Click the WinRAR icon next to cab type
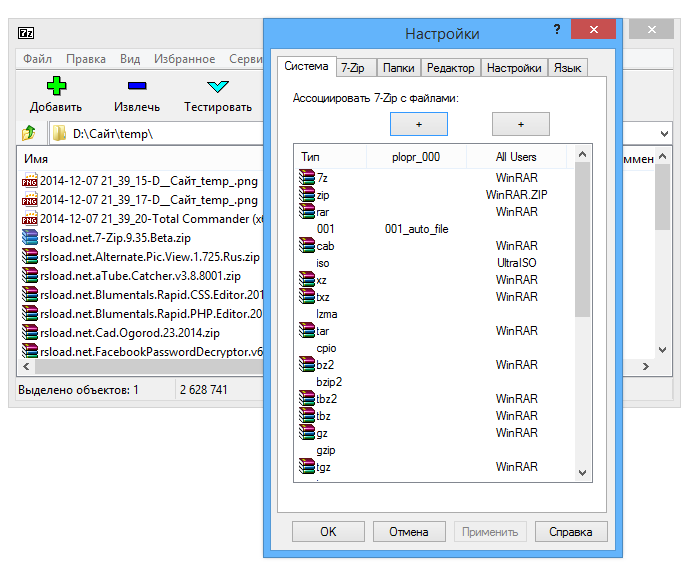 click(x=307, y=245)
